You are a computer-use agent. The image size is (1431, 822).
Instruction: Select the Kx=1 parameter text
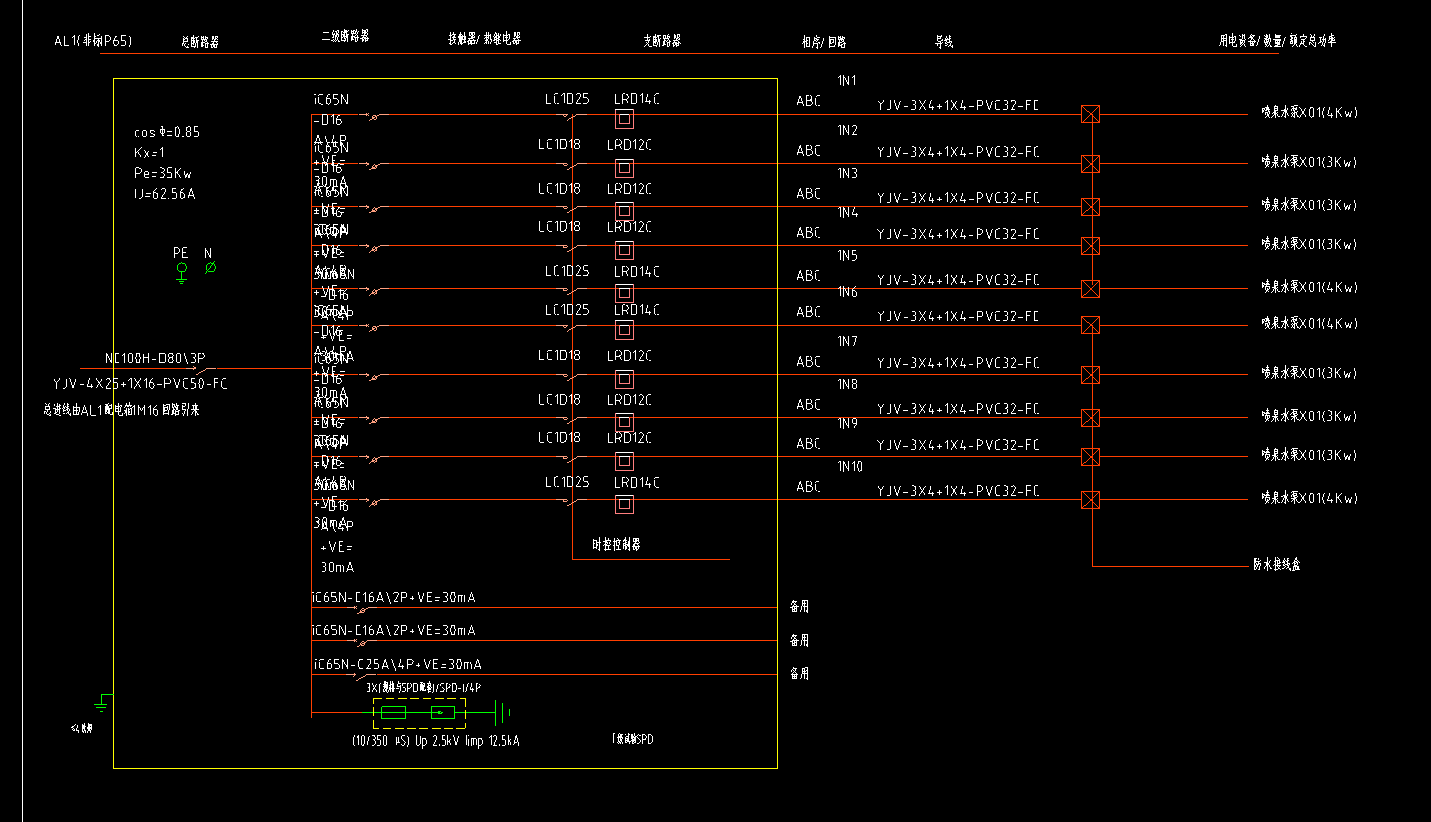[148, 153]
